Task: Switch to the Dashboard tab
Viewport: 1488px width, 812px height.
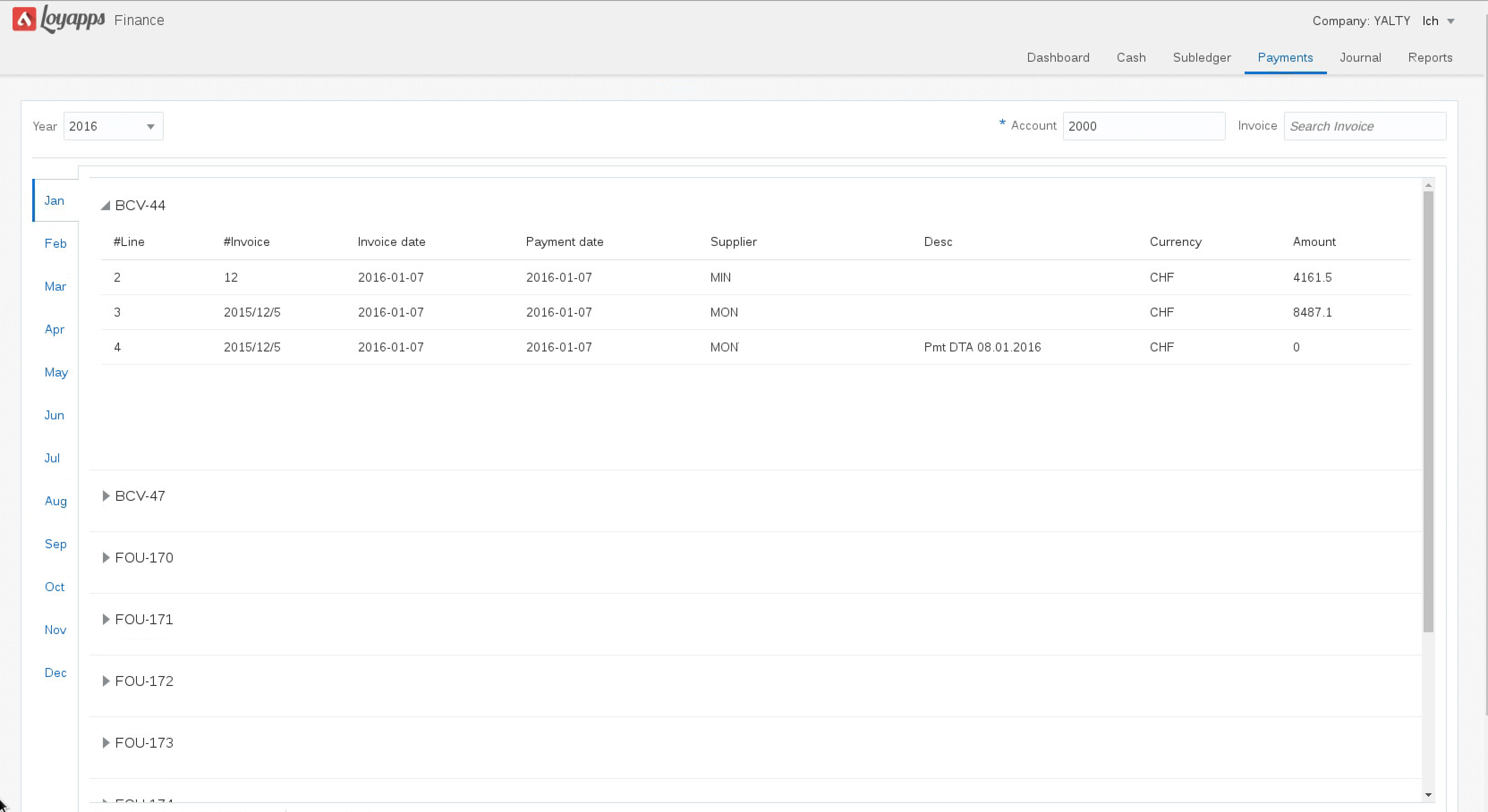Action: click(1058, 58)
